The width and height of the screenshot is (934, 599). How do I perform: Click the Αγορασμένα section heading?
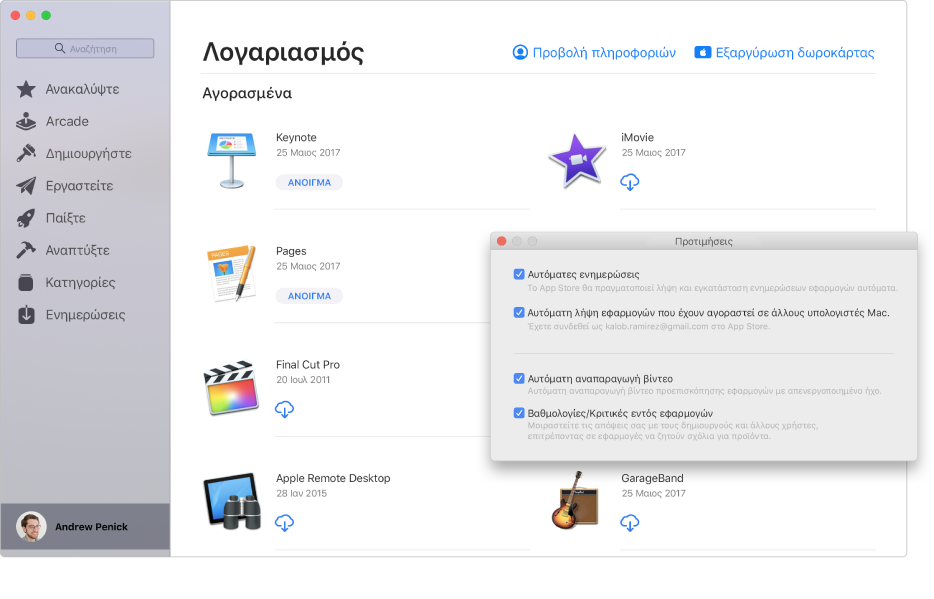(247, 93)
